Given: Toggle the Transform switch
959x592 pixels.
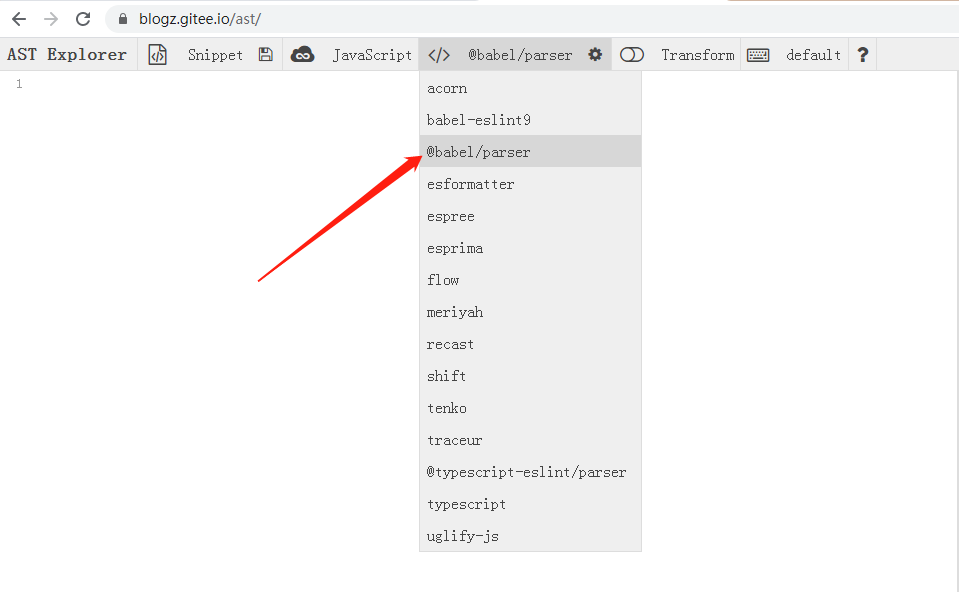Looking at the screenshot, I should [632, 55].
